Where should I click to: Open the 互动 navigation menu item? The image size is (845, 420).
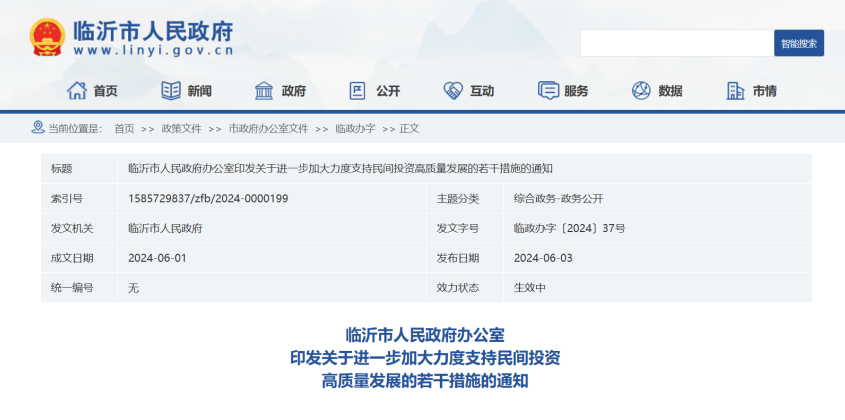pyautogui.click(x=482, y=91)
